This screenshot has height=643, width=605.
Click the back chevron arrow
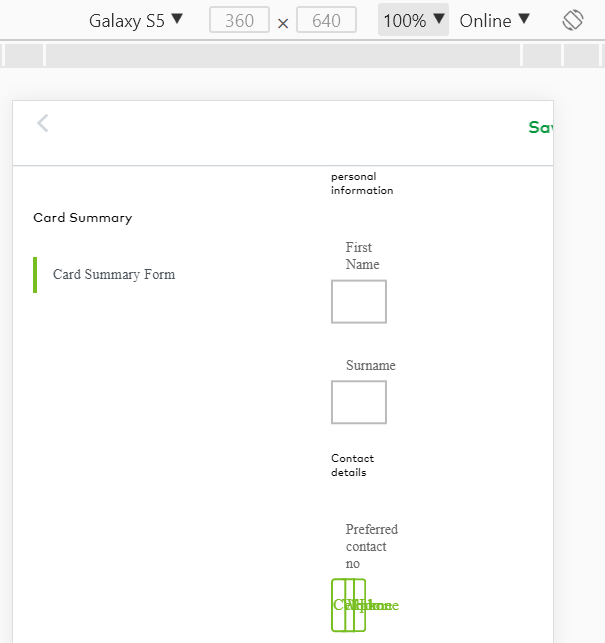[42, 123]
